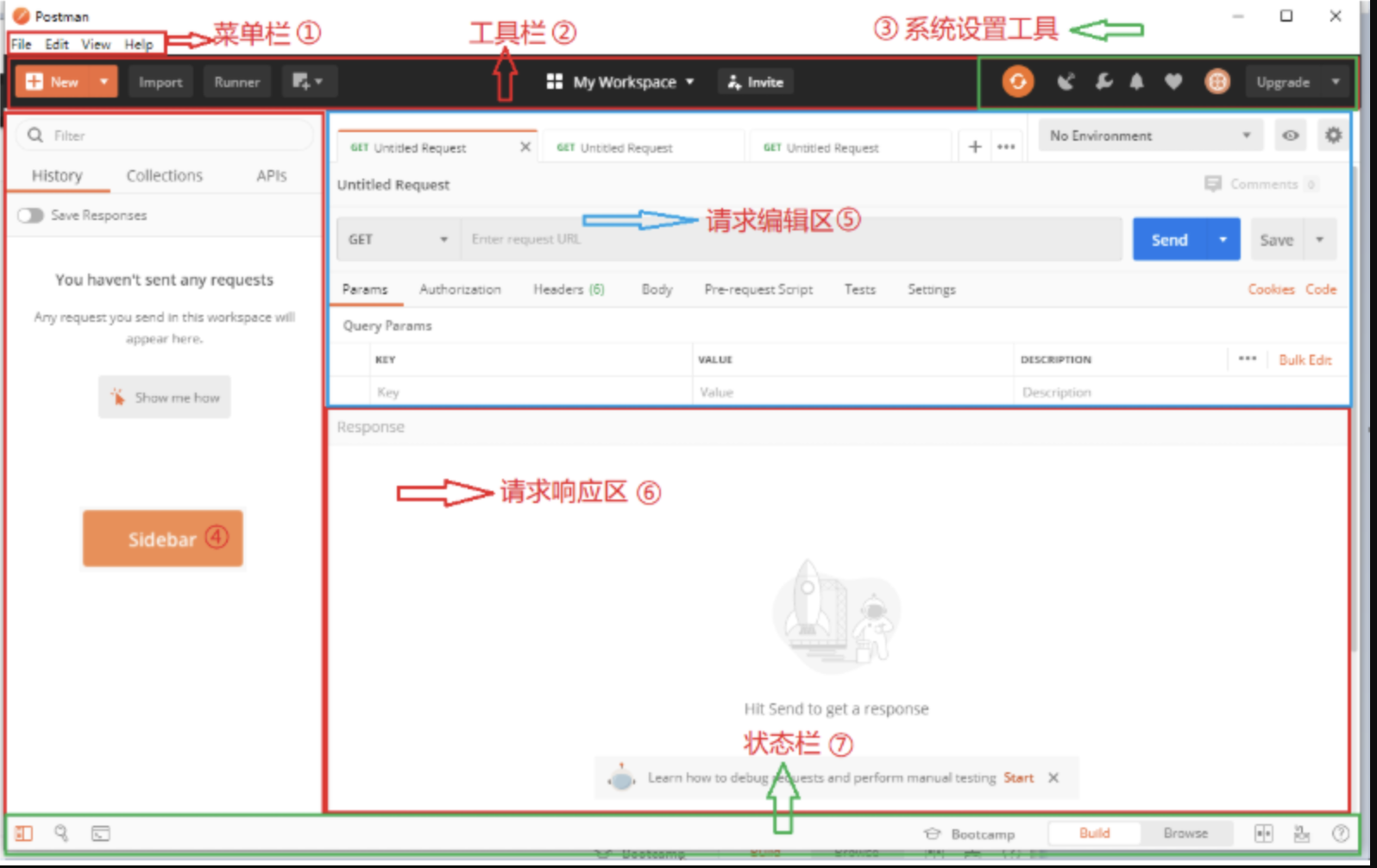Image resolution: width=1377 pixels, height=868 pixels.
Task: Toggle sidebar icon in status bar
Action: 24,833
